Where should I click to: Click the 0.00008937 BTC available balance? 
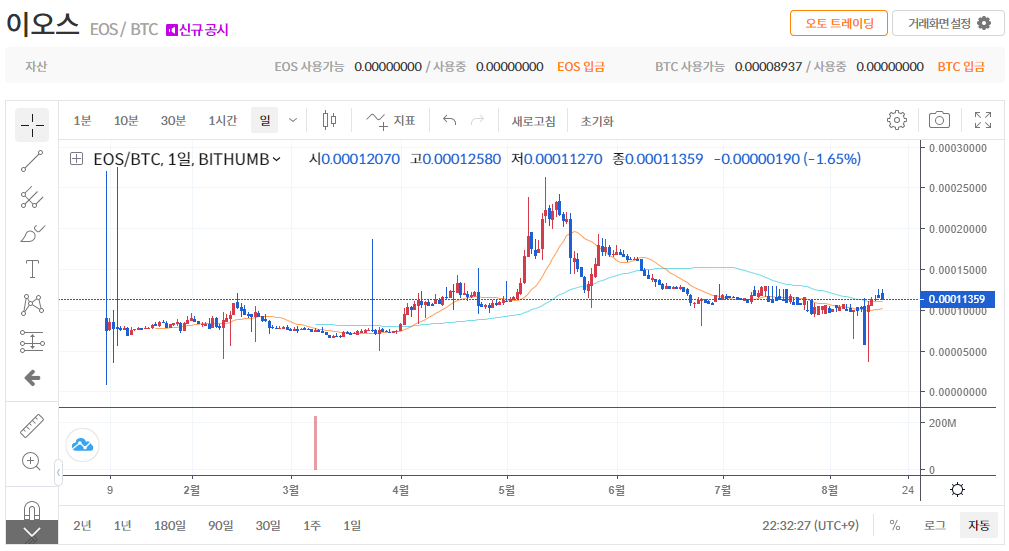(768, 66)
